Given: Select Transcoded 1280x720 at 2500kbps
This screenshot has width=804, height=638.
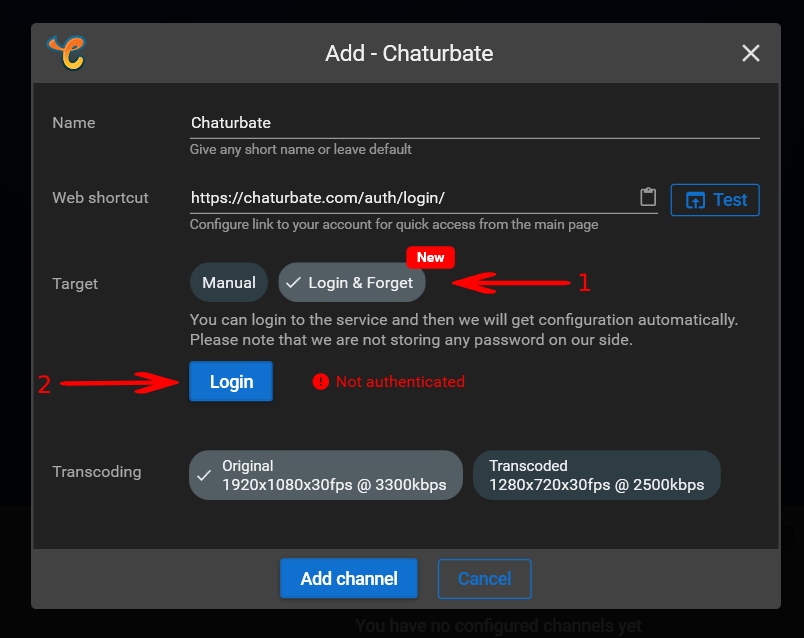Looking at the screenshot, I should tap(596, 475).
